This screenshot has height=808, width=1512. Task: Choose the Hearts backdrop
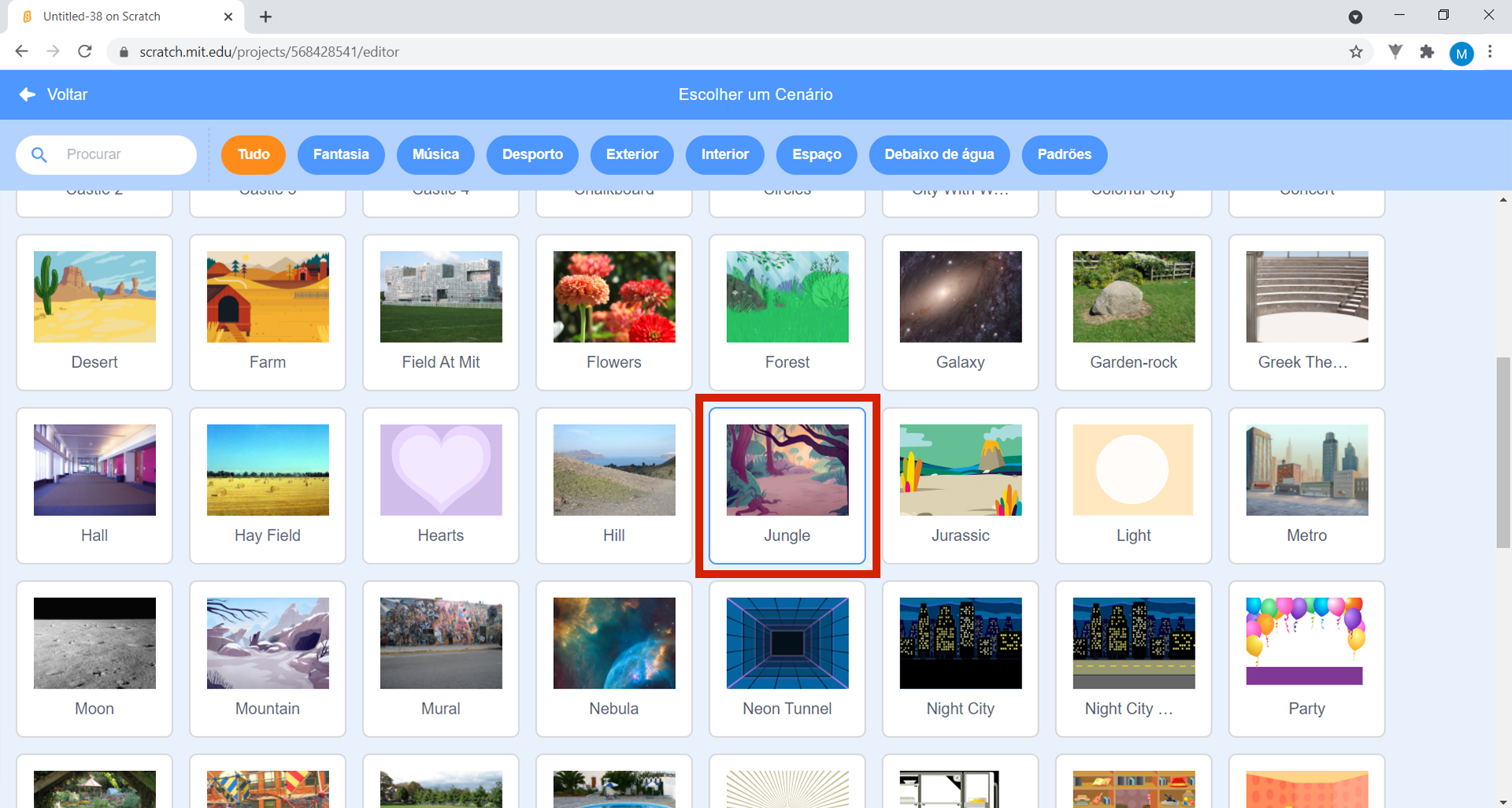coord(441,486)
